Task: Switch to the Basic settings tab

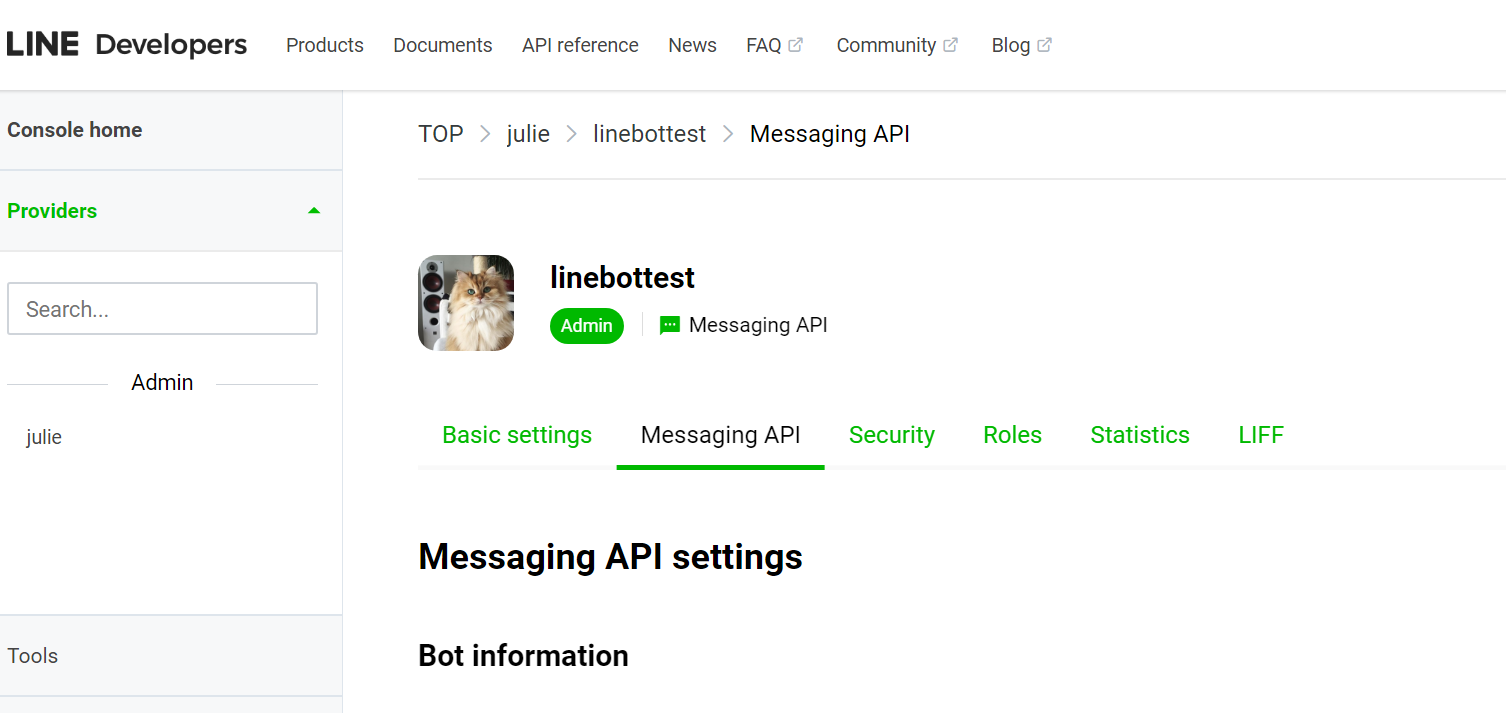Action: pos(517,435)
